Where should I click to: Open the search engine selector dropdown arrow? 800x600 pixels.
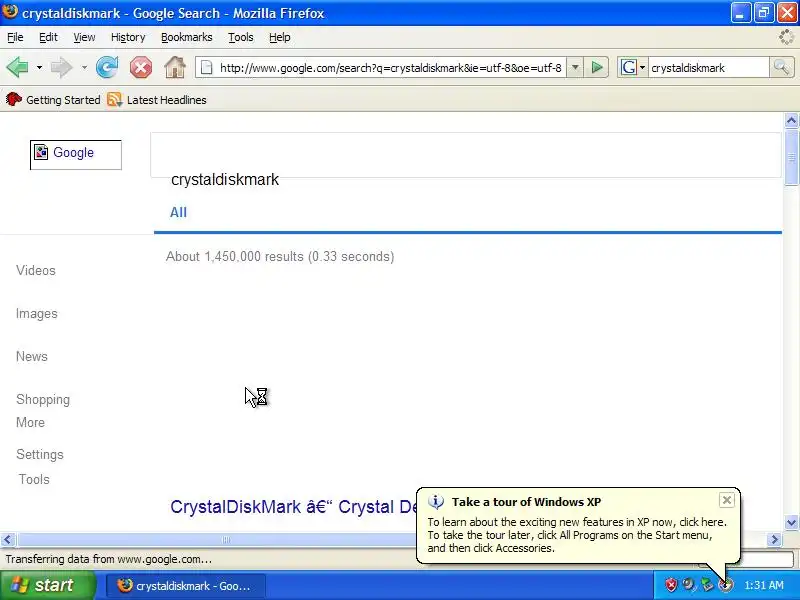pos(642,67)
